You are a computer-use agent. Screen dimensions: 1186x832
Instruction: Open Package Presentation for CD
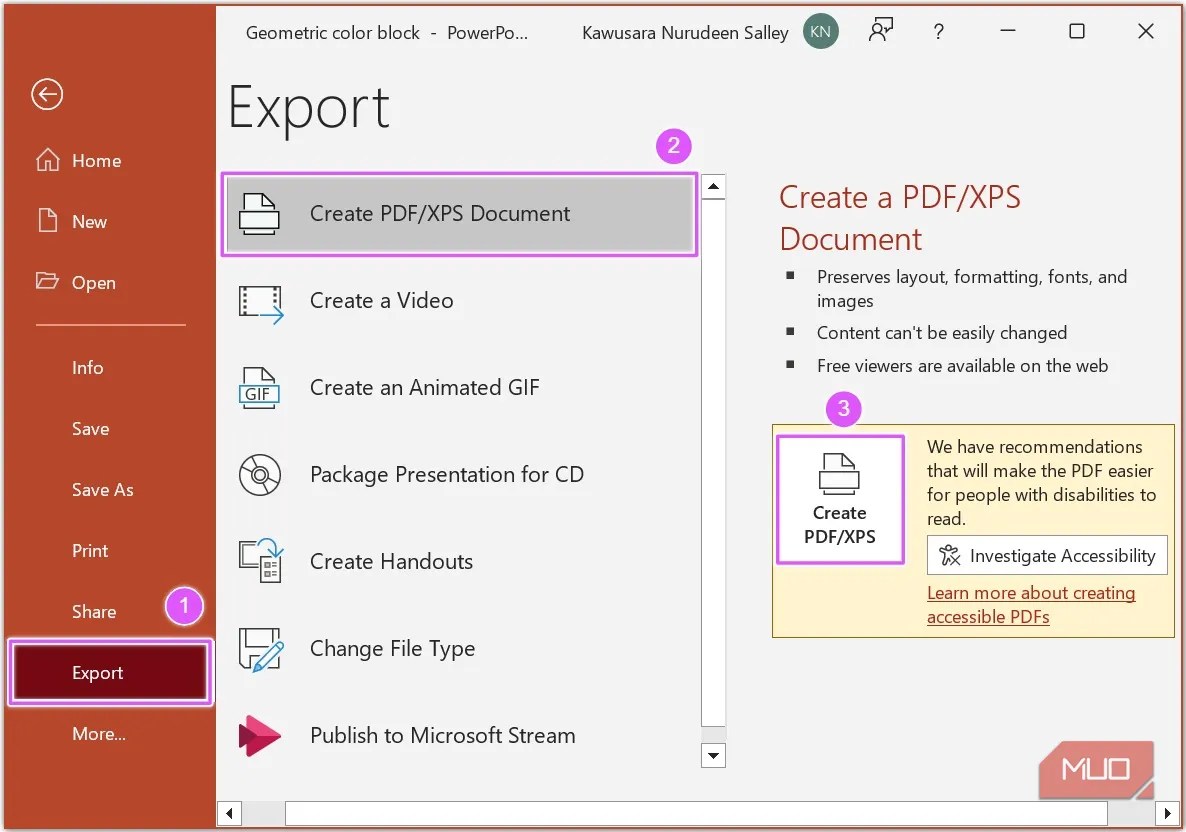[x=447, y=474]
